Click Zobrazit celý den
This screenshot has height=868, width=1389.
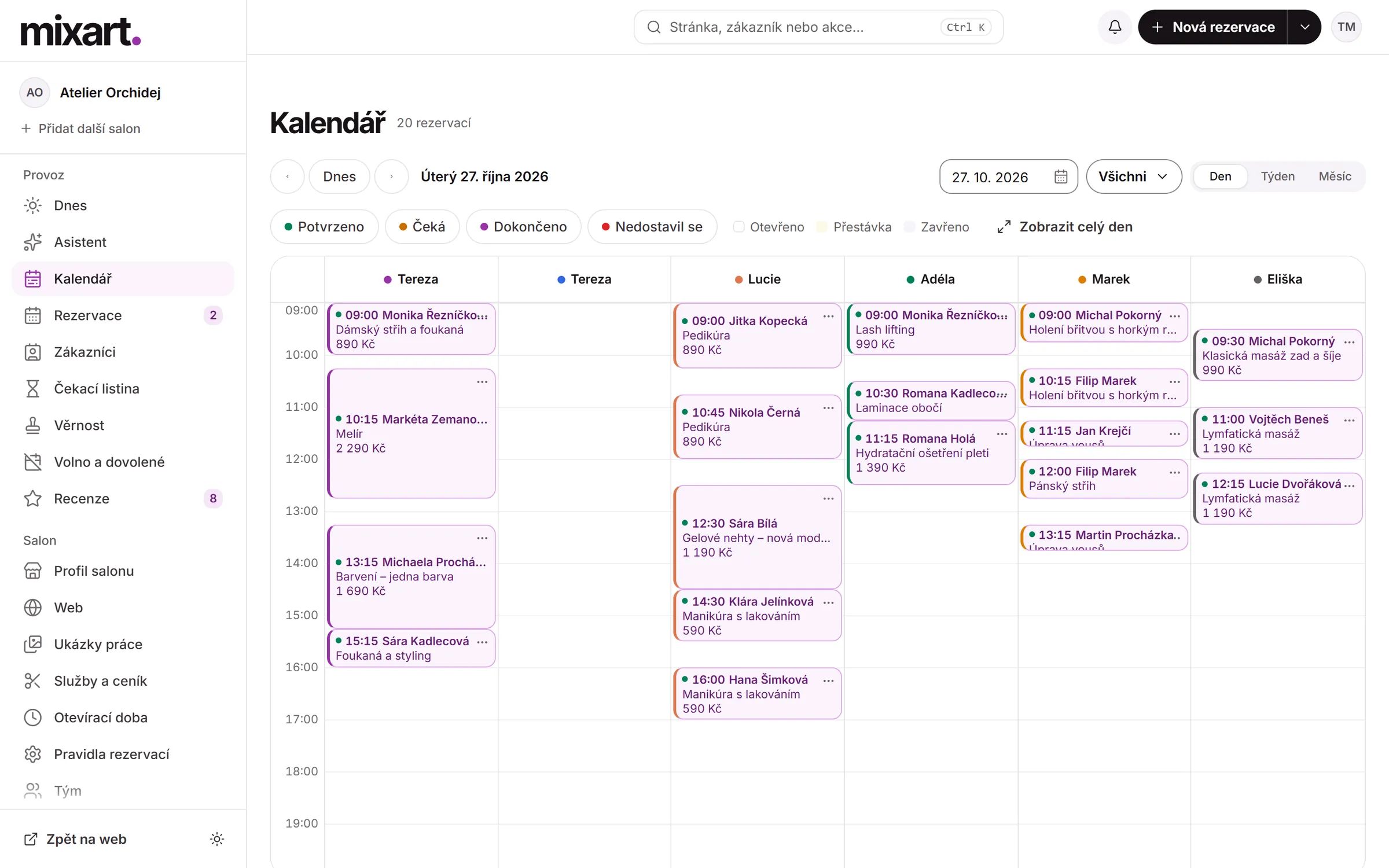point(1065,227)
